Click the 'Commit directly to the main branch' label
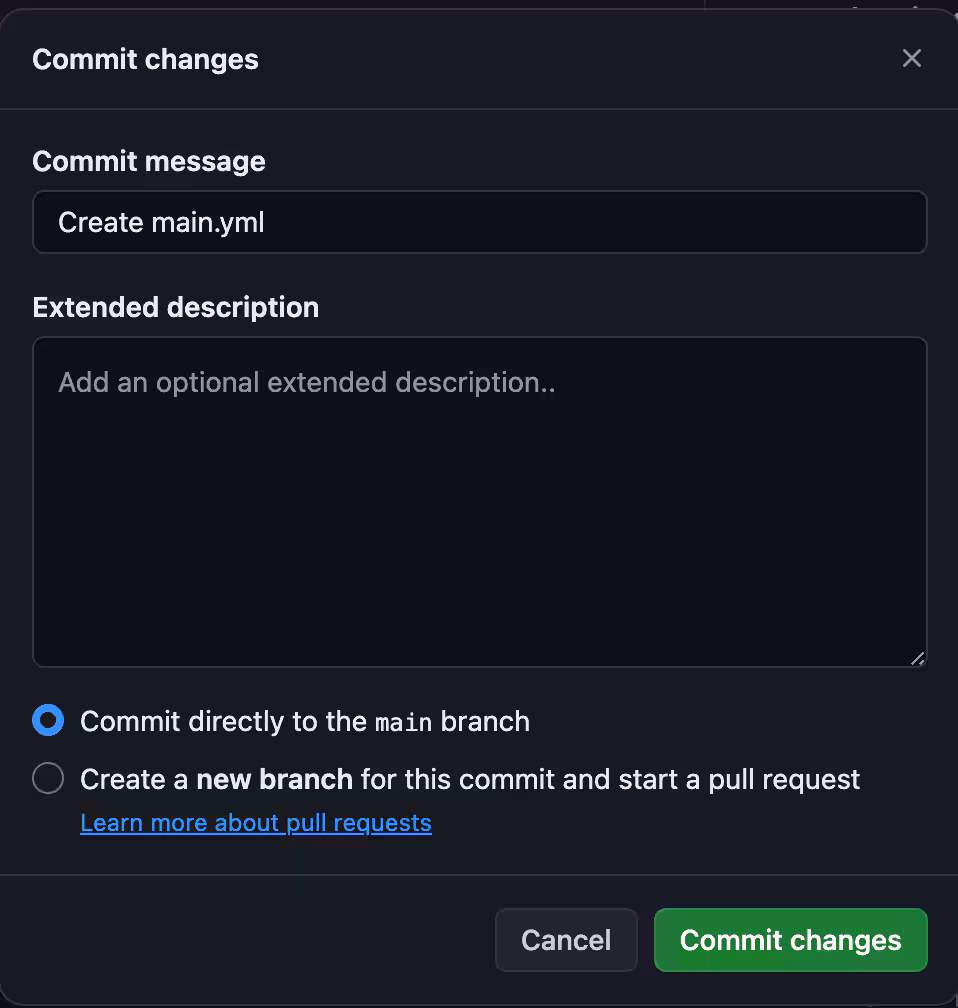Viewport: 958px width, 1008px height. tap(304, 721)
